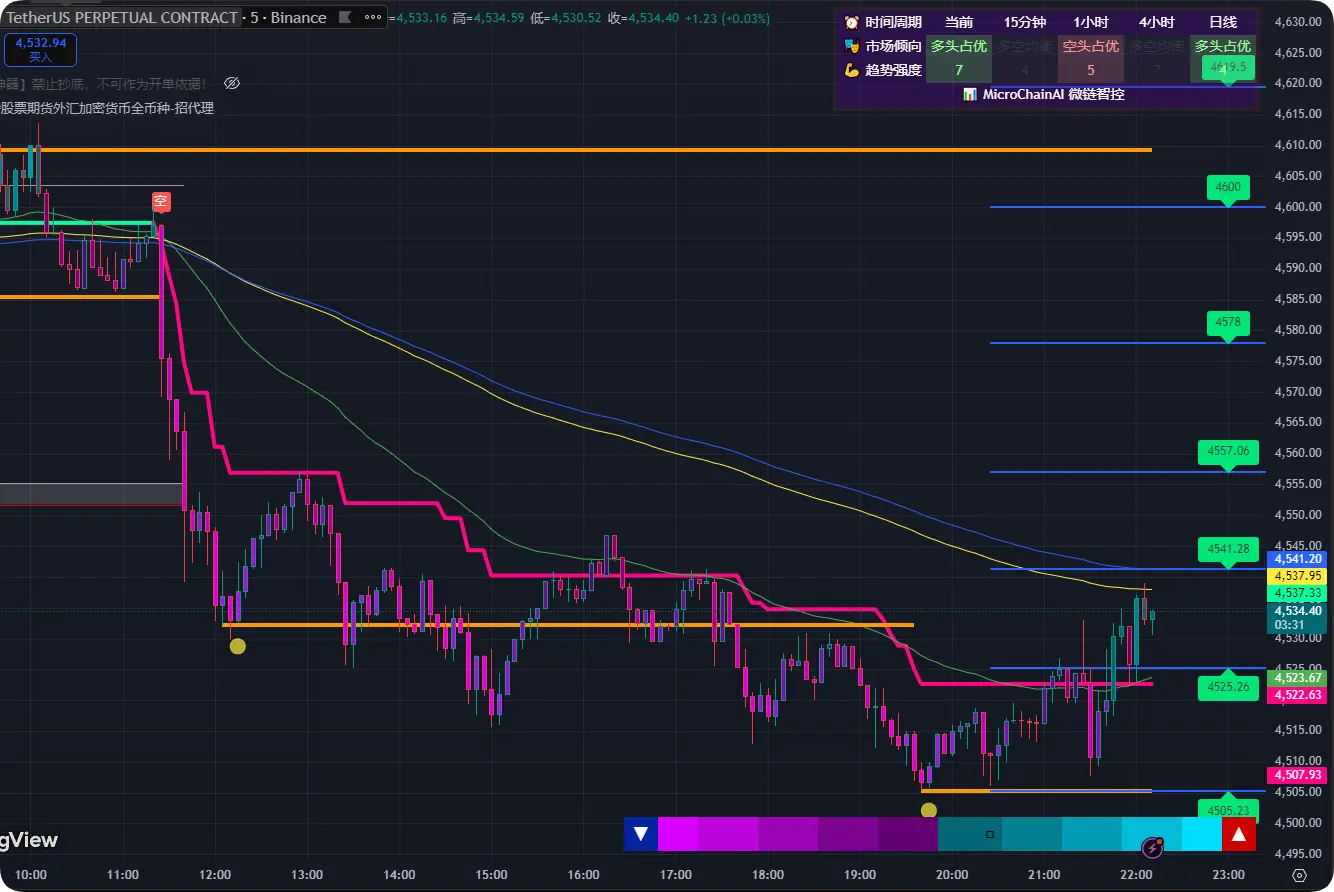Click the green 4541.28 price level label
The image size is (1334, 892).
click(x=1228, y=549)
